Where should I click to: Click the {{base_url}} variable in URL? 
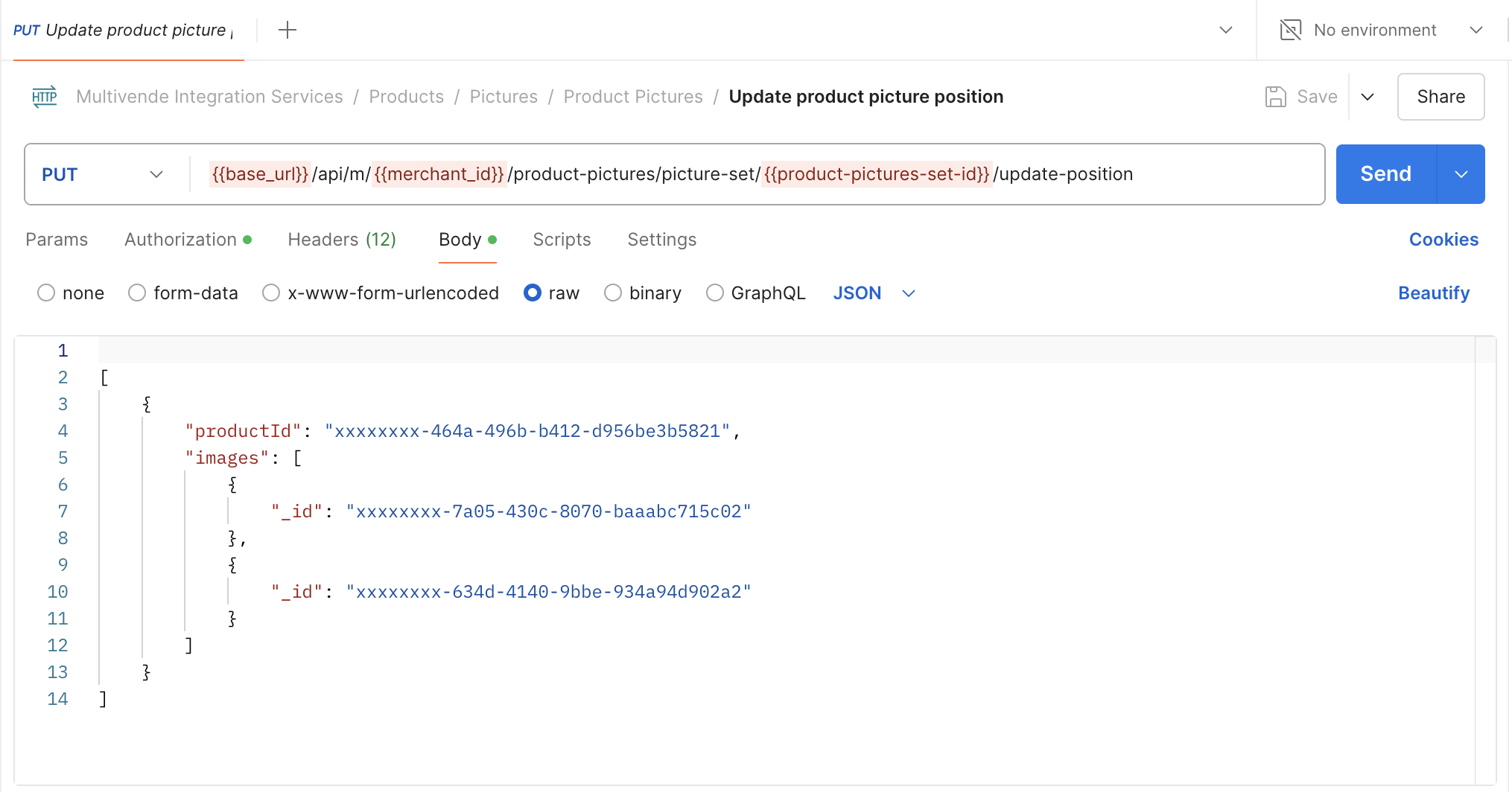click(260, 174)
